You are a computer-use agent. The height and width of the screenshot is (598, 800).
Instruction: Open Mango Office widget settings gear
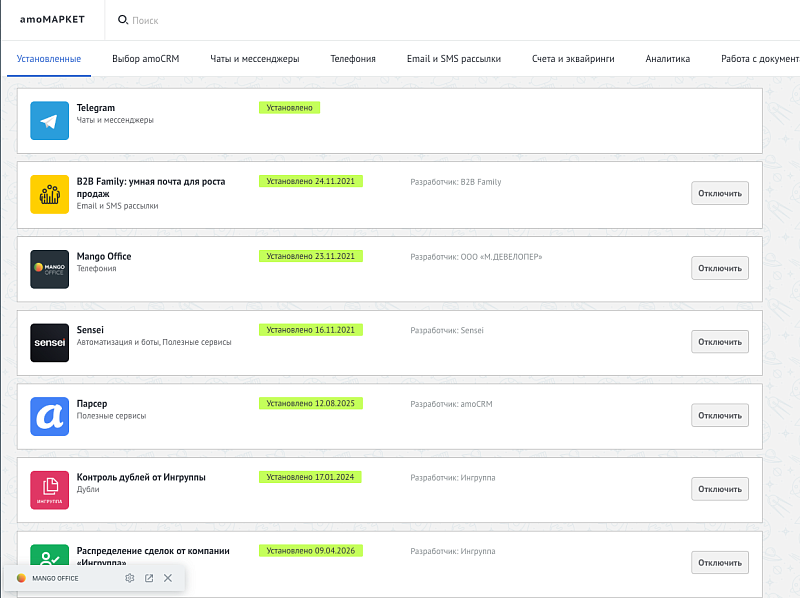[x=130, y=578]
